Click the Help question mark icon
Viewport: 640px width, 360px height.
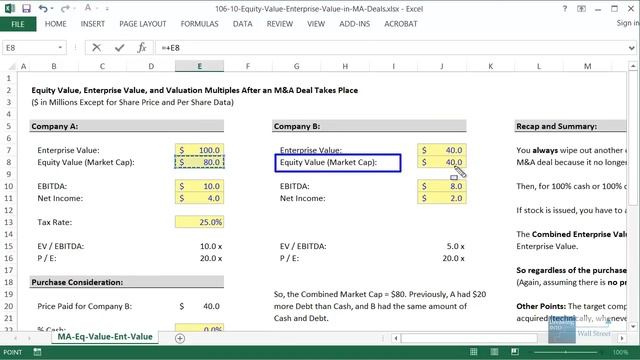click(565, 9)
